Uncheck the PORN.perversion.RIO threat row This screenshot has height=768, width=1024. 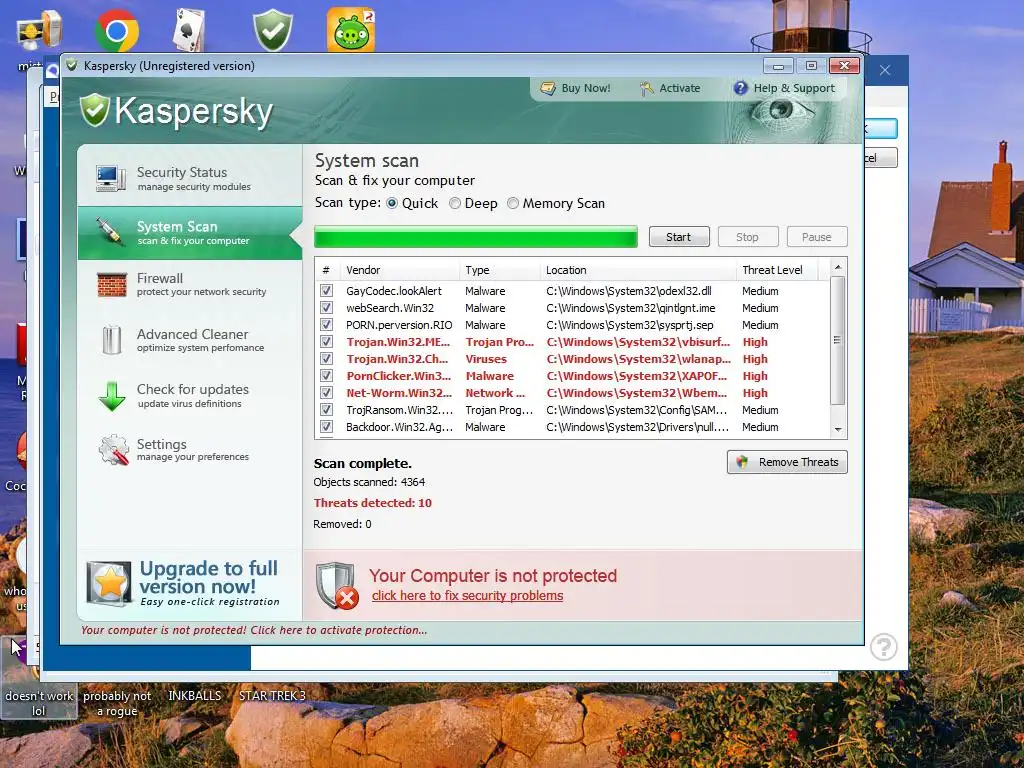[x=327, y=325]
